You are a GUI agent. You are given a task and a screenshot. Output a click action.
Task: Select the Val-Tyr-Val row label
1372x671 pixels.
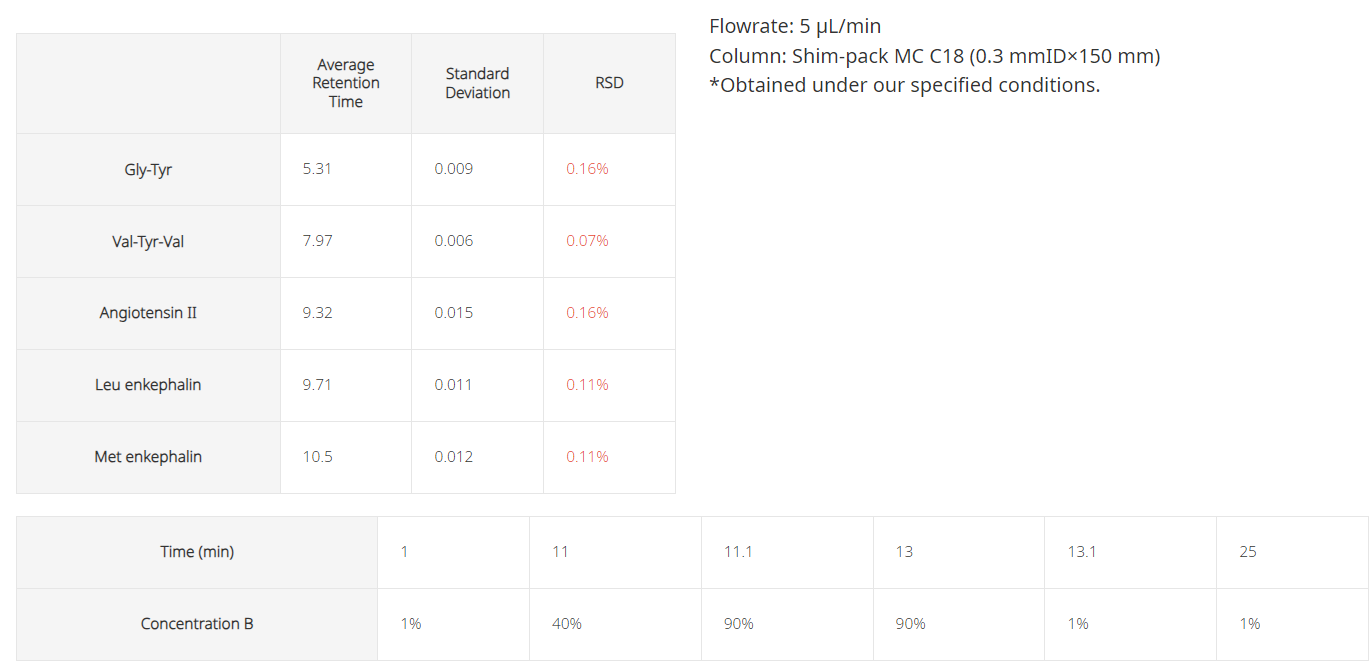(x=148, y=242)
